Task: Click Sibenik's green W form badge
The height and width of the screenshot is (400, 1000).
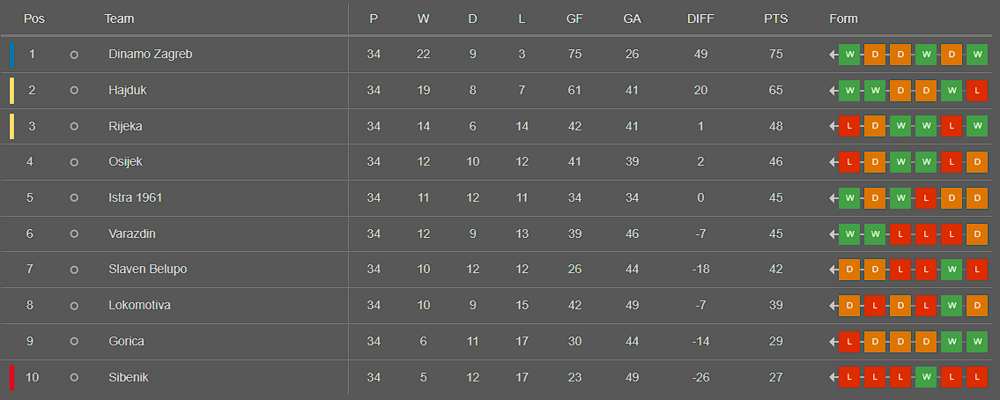Action: (925, 378)
